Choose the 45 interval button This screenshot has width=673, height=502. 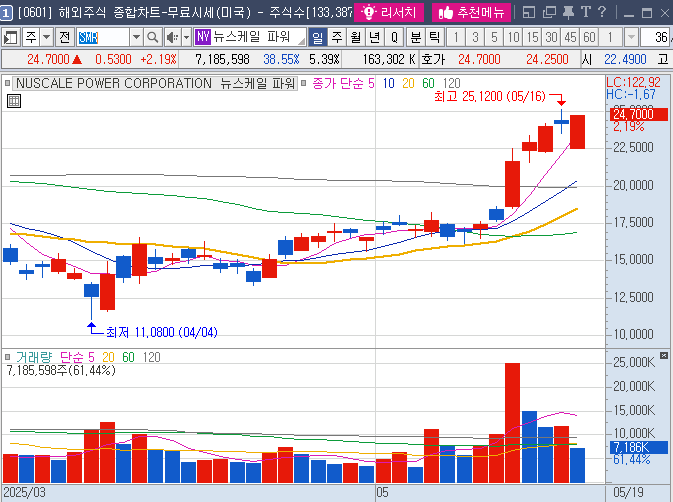pos(570,38)
